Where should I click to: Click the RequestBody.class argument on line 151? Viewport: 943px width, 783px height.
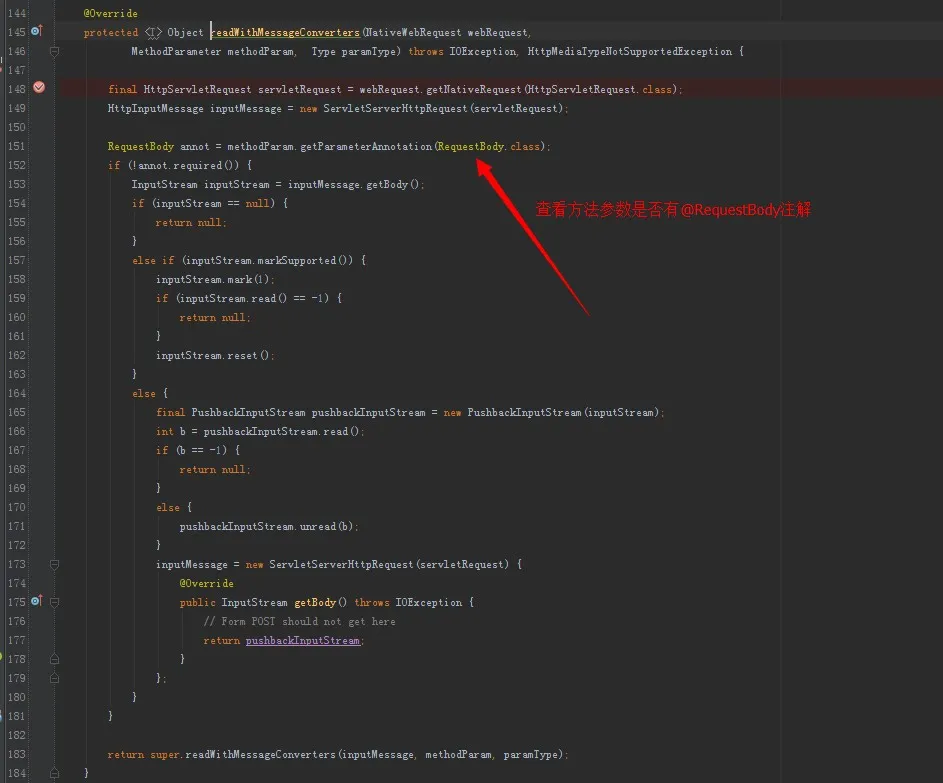pos(490,146)
